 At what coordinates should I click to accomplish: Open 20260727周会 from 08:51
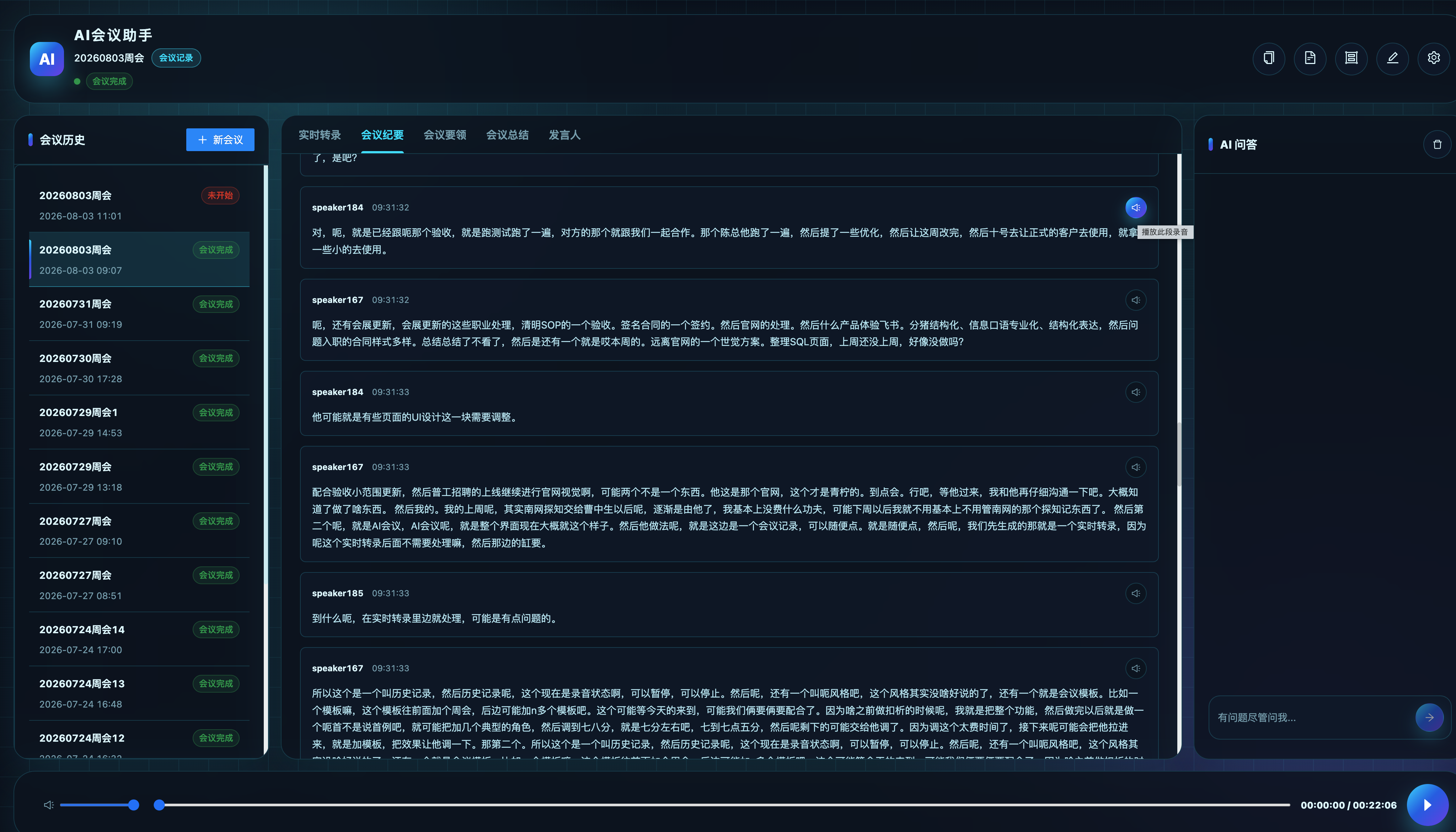tap(139, 585)
